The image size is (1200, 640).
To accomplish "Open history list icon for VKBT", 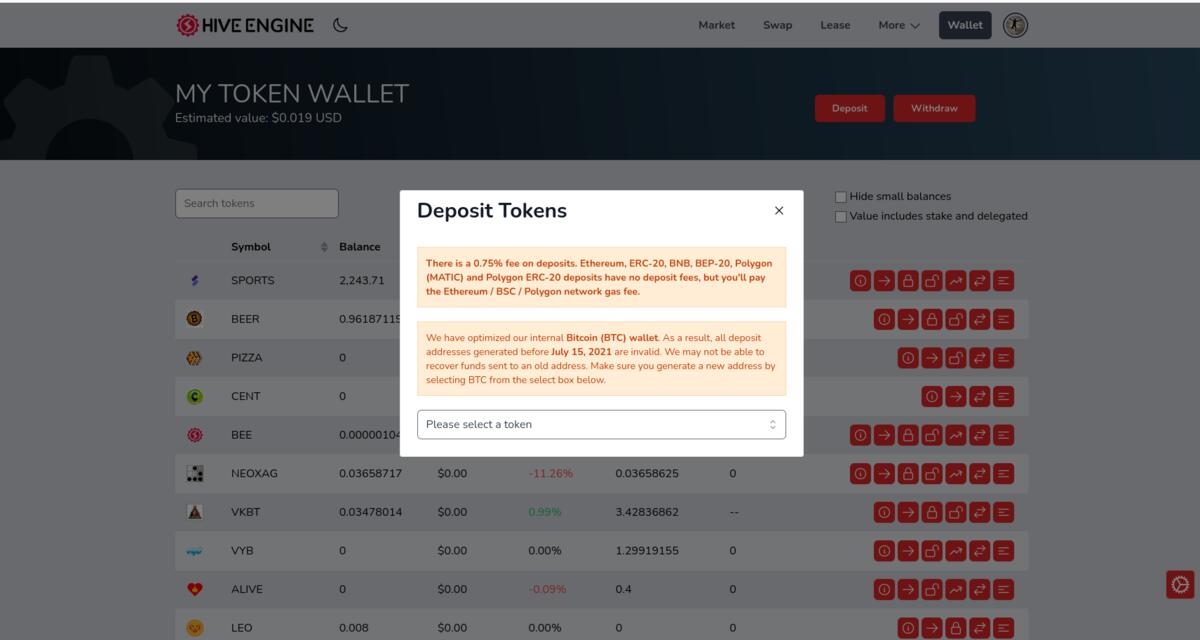I will click(x=1004, y=512).
